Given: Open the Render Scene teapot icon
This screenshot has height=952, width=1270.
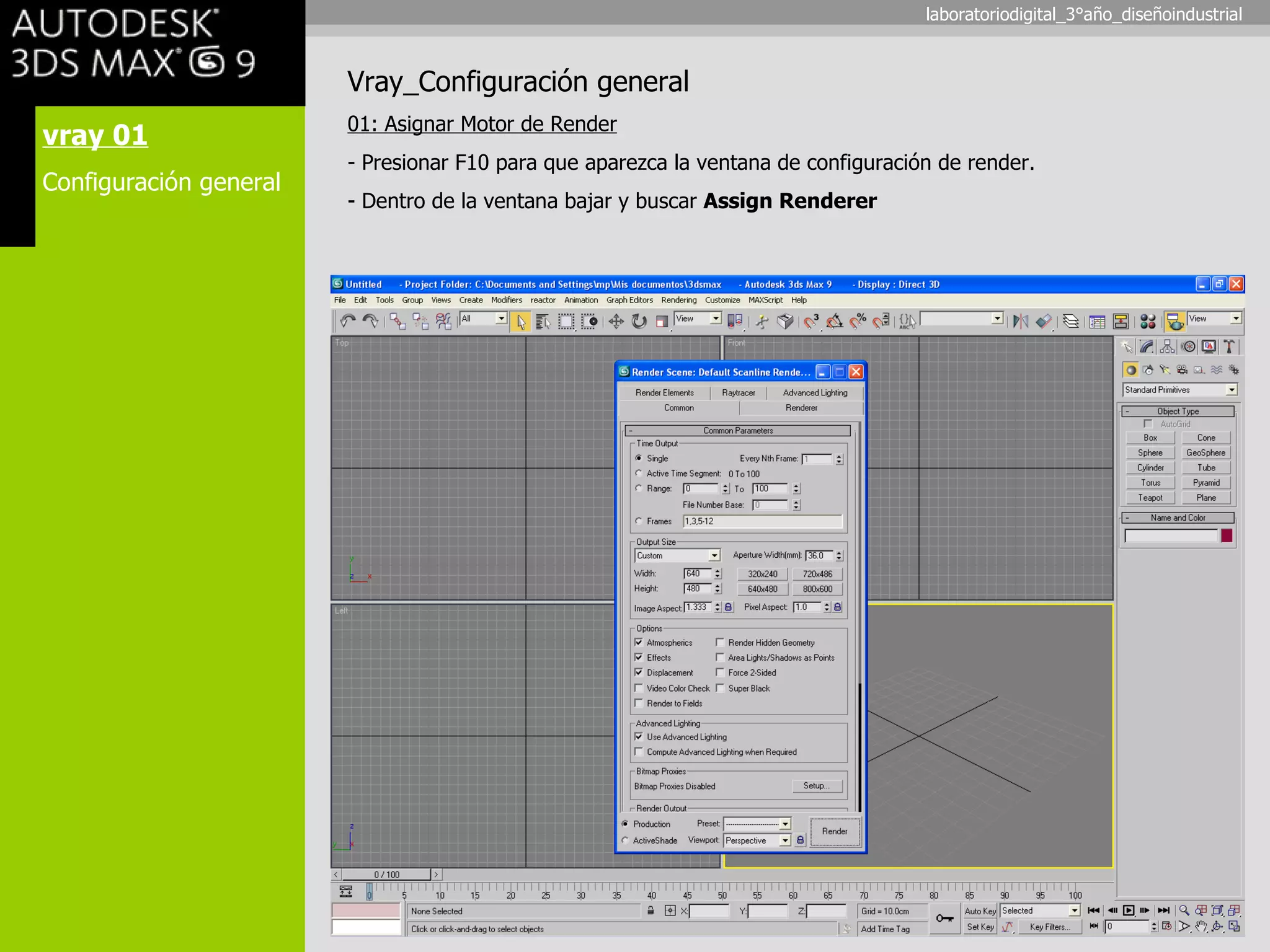Looking at the screenshot, I should 1175,321.
